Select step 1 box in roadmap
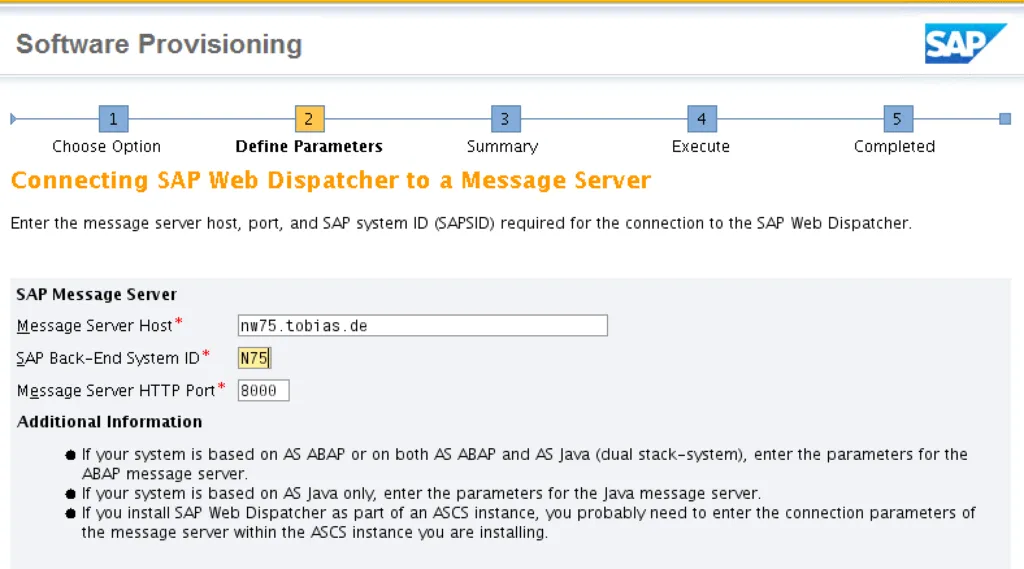This screenshot has width=1024, height=569. point(113,119)
